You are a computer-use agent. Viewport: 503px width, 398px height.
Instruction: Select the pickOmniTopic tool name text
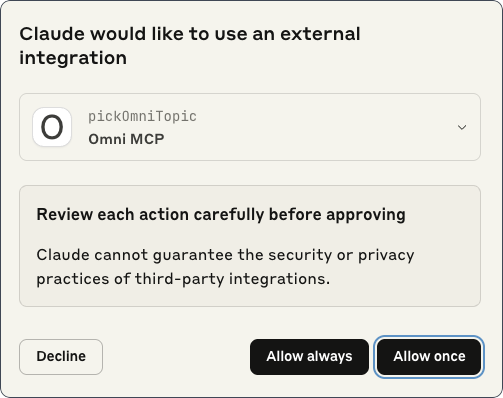click(x=142, y=117)
